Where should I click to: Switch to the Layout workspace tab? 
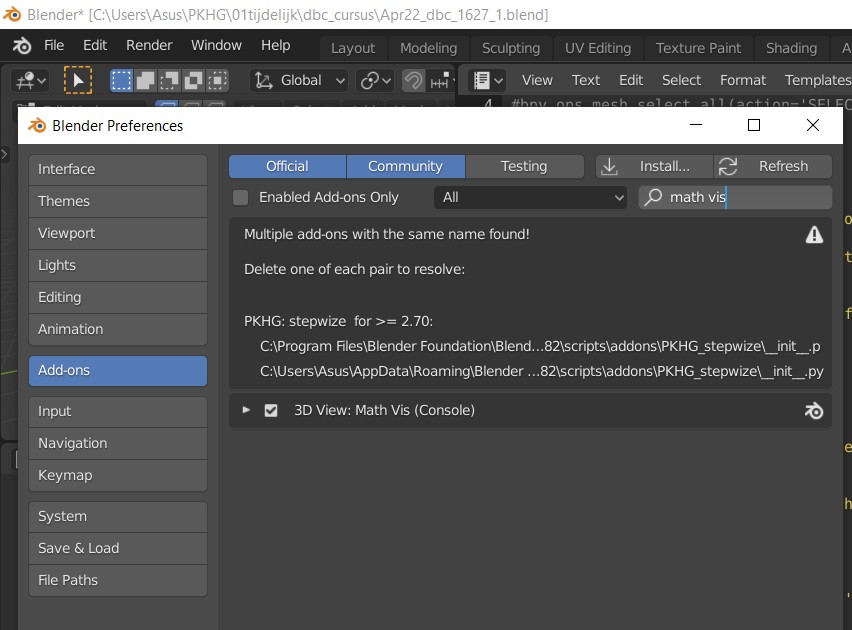[x=353, y=48]
